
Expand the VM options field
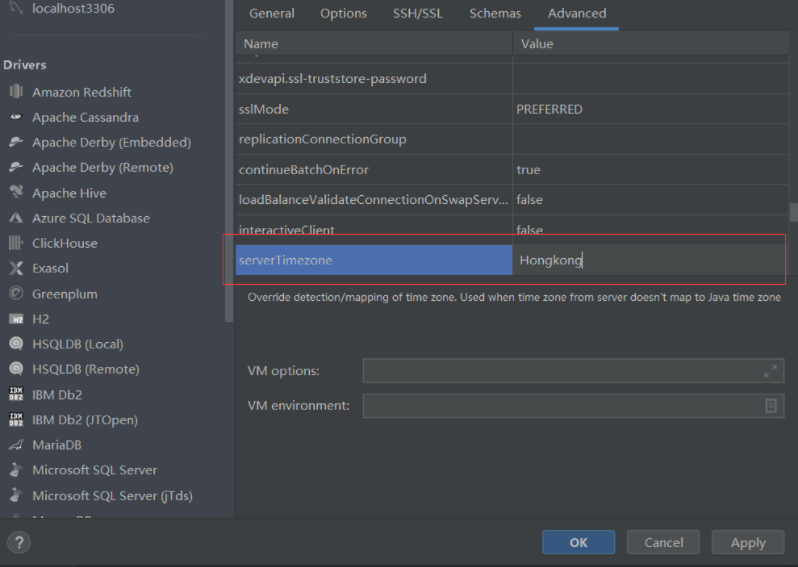coord(771,371)
